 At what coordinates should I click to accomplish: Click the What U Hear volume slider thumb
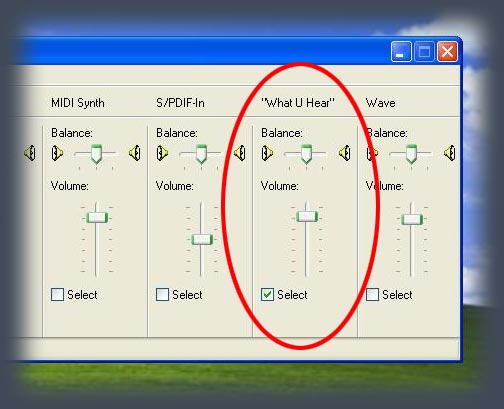click(307, 217)
